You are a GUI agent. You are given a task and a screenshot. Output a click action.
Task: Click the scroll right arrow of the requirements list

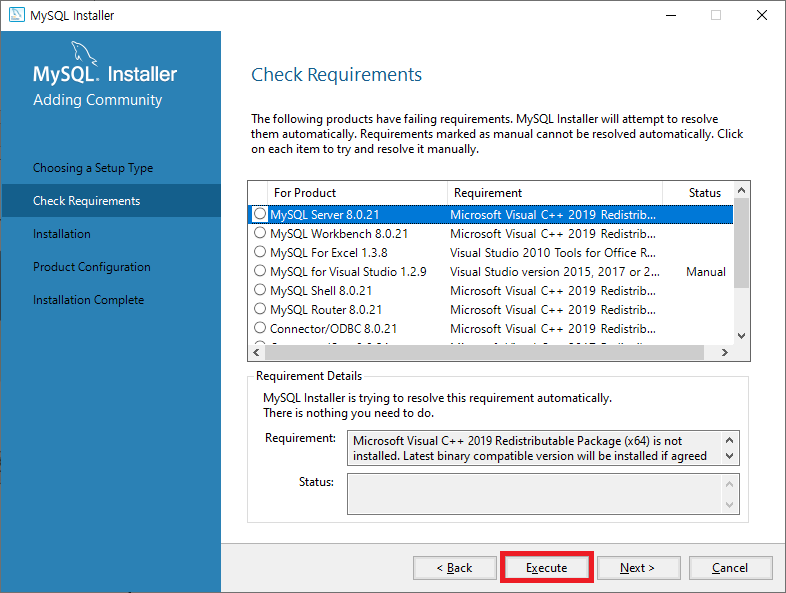[724, 352]
